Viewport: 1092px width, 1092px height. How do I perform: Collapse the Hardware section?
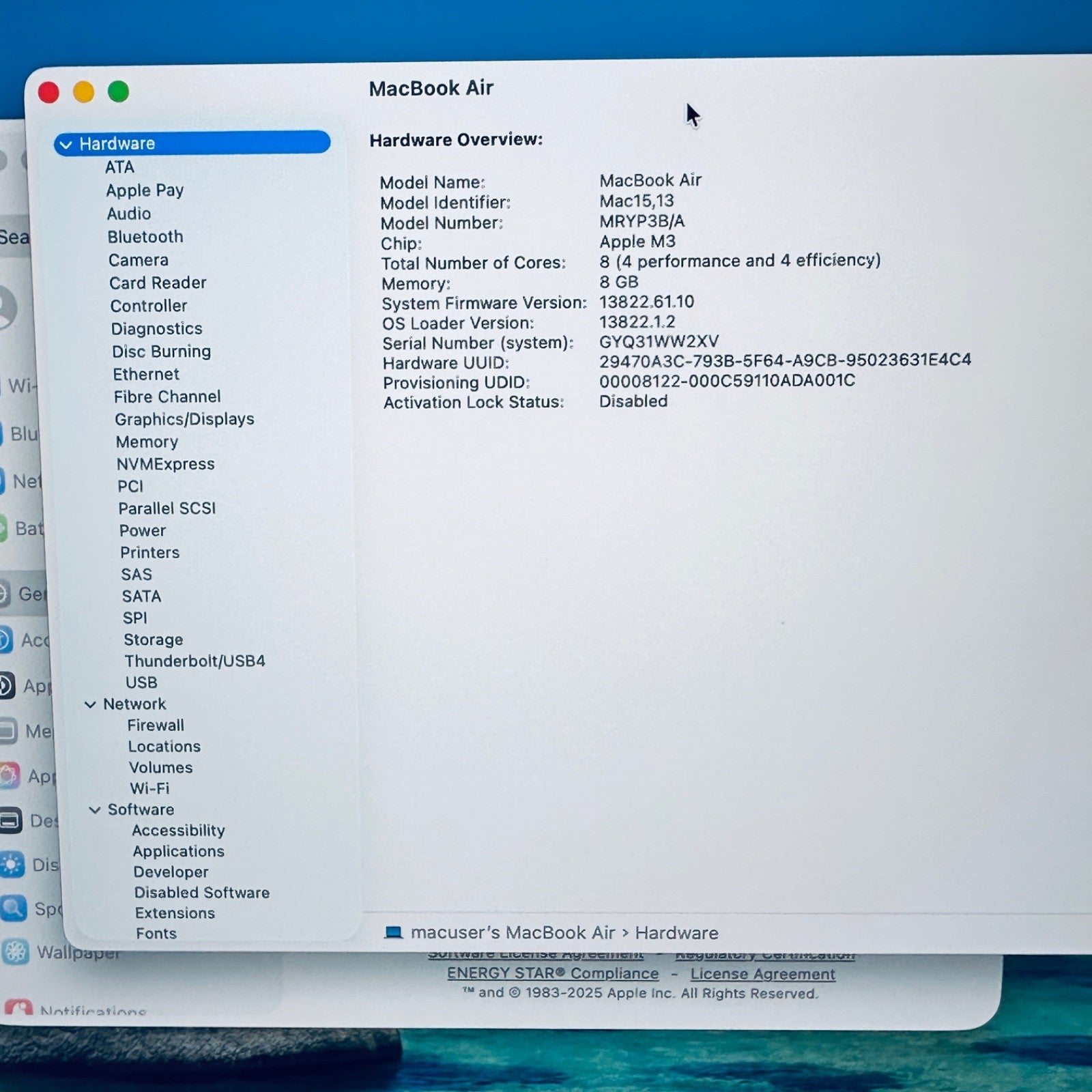66,143
